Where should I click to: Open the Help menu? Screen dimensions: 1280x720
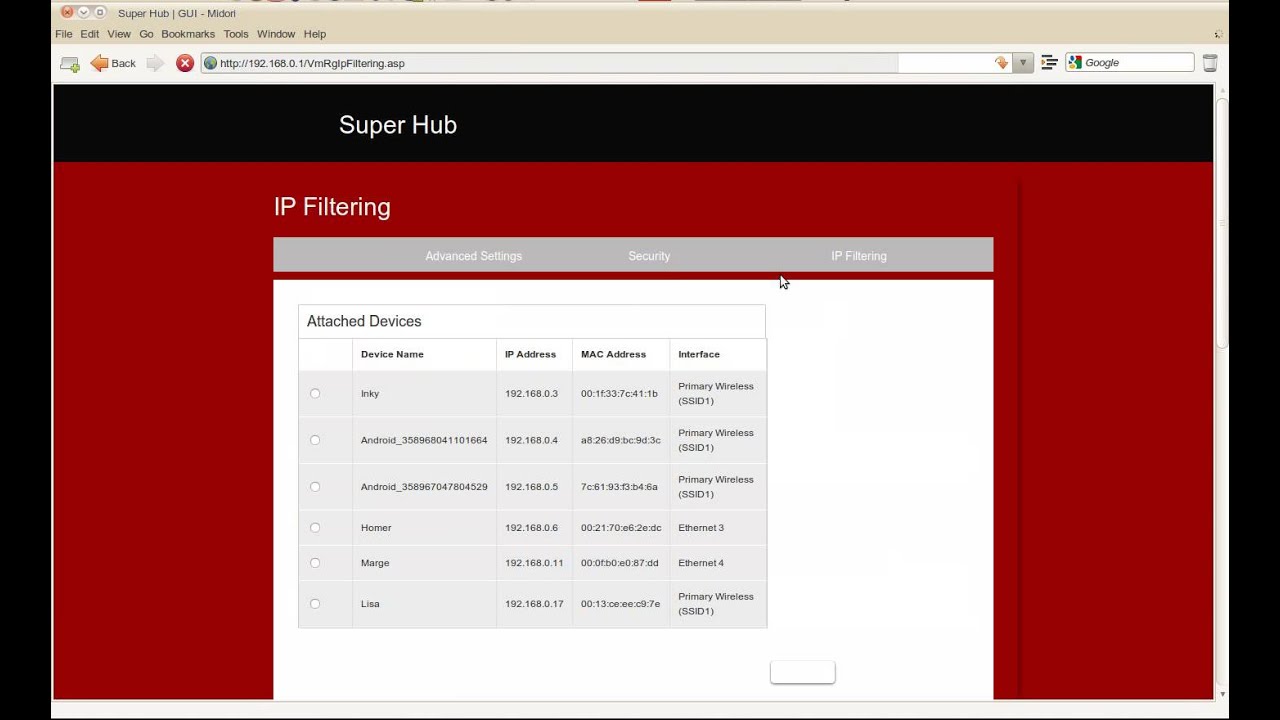tap(315, 34)
